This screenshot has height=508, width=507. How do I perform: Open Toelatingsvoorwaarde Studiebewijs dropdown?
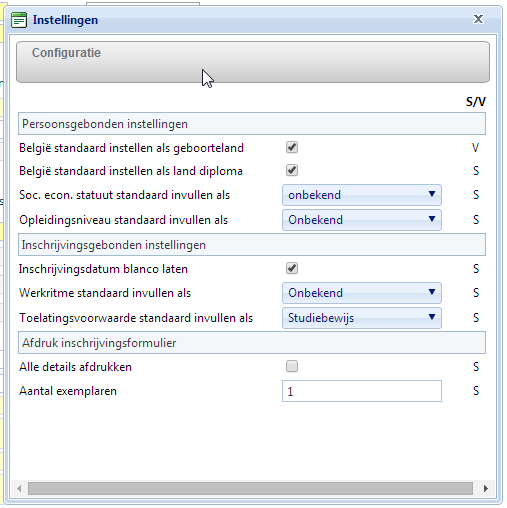[362, 318]
